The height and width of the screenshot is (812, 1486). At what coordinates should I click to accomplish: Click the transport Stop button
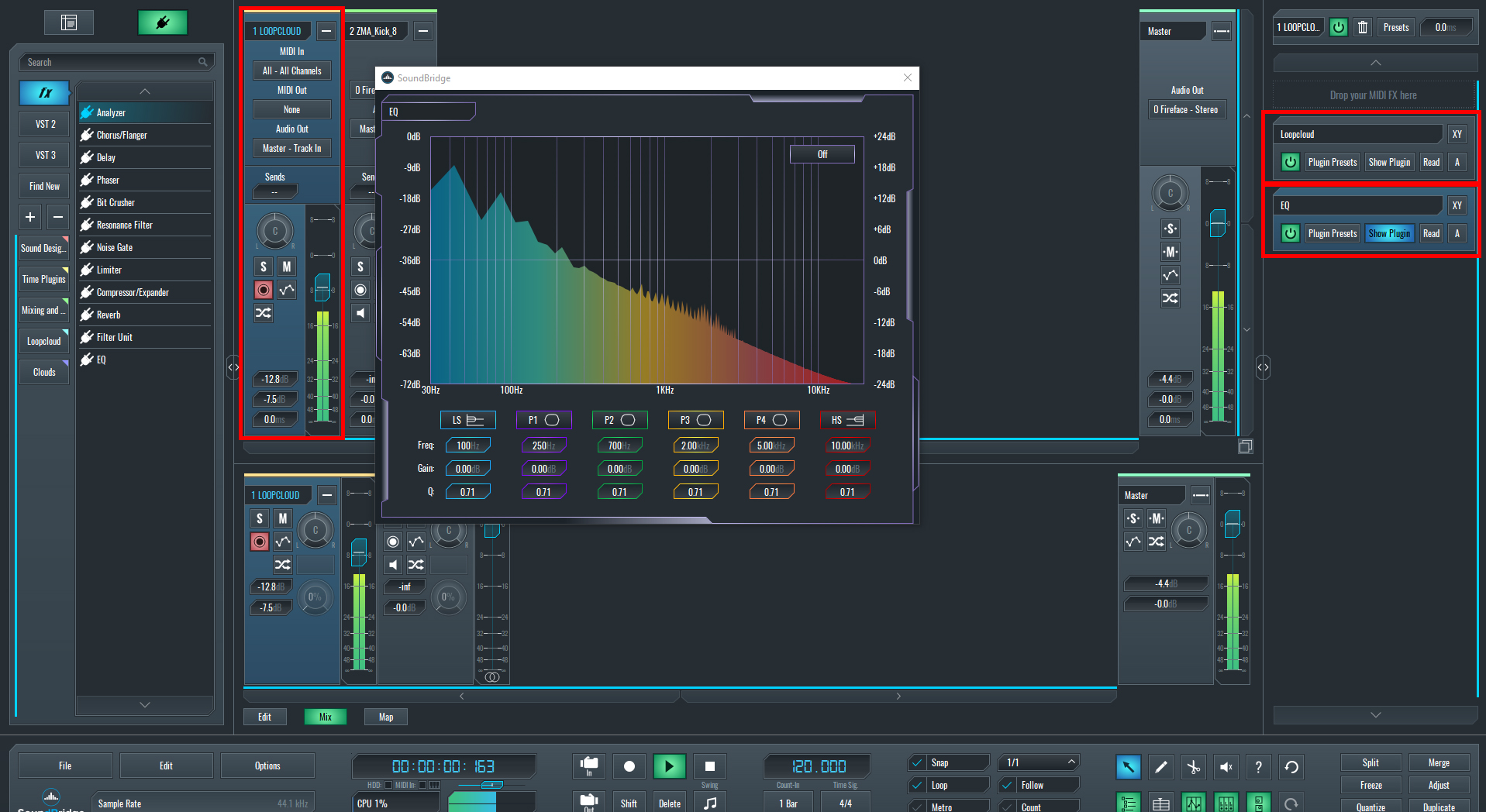tap(710, 766)
